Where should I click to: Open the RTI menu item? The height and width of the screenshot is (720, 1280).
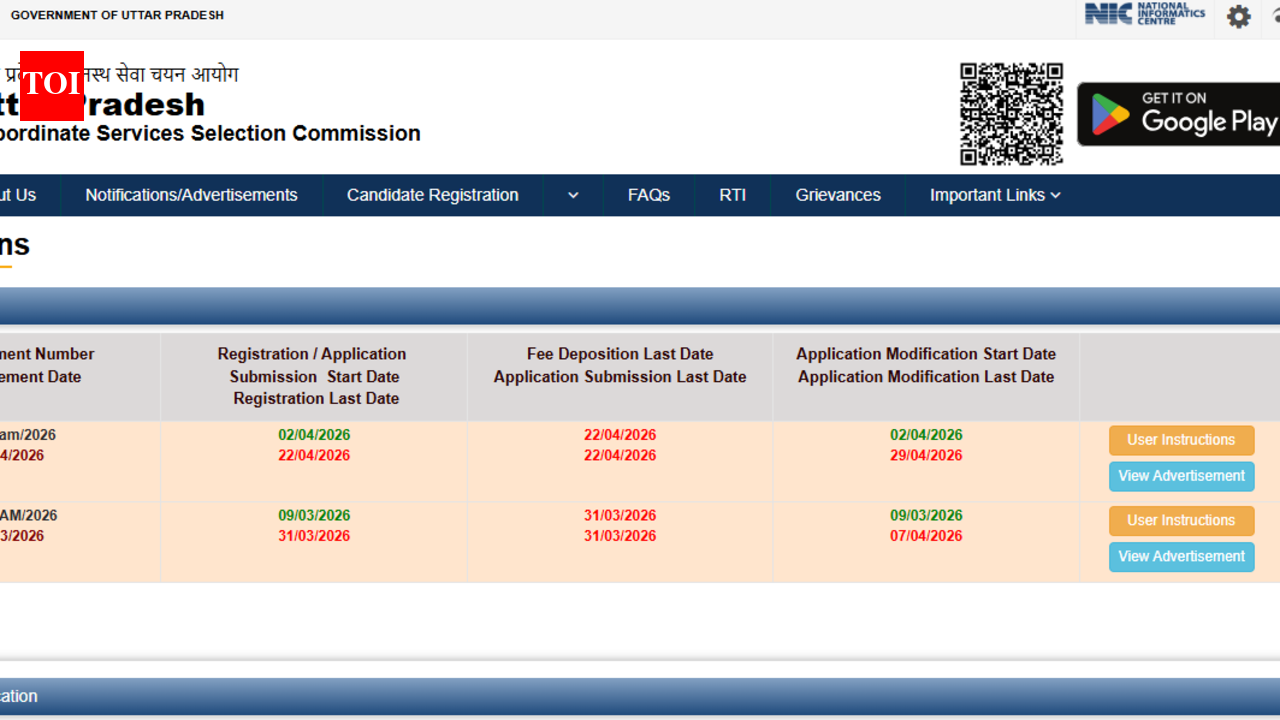(x=732, y=195)
